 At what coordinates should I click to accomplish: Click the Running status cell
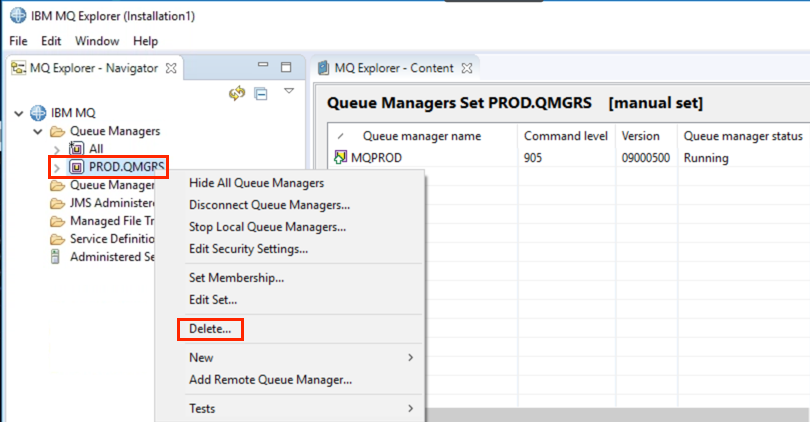pos(706,158)
